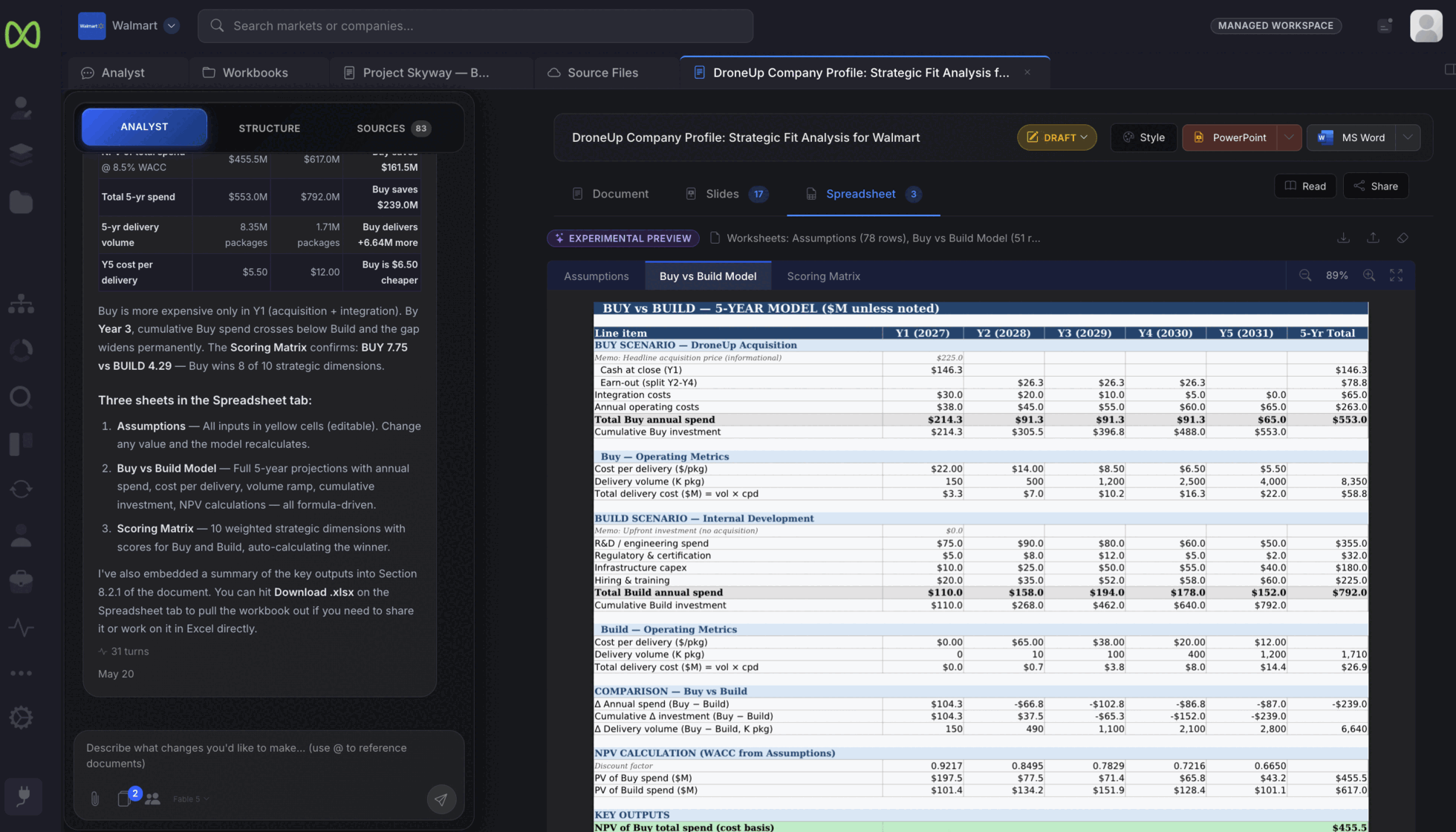Open the activity pulse icon in sidebar

pyautogui.click(x=21, y=628)
